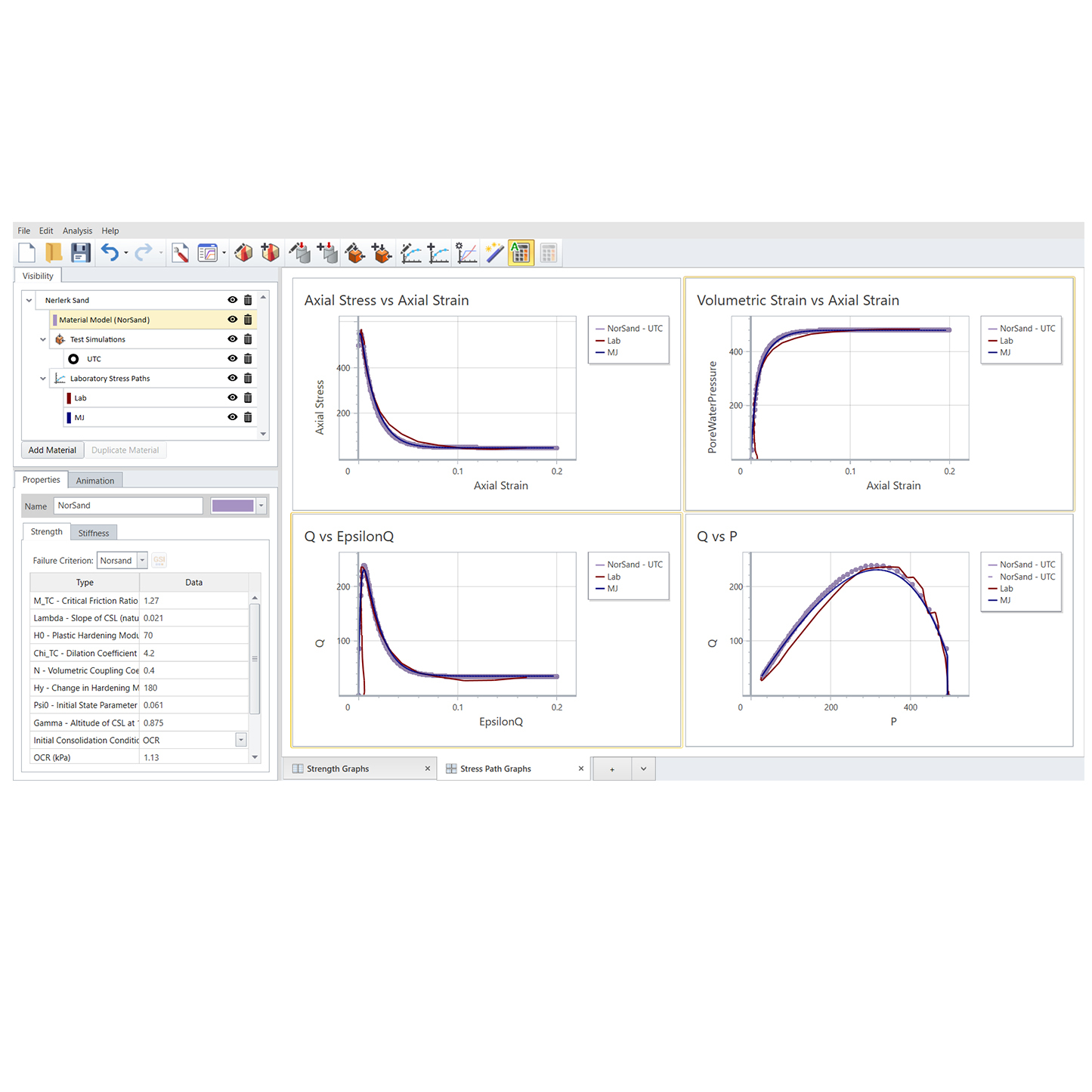
Task: Delete the MJ stress path with its trash icon
Action: coord(248,417)
